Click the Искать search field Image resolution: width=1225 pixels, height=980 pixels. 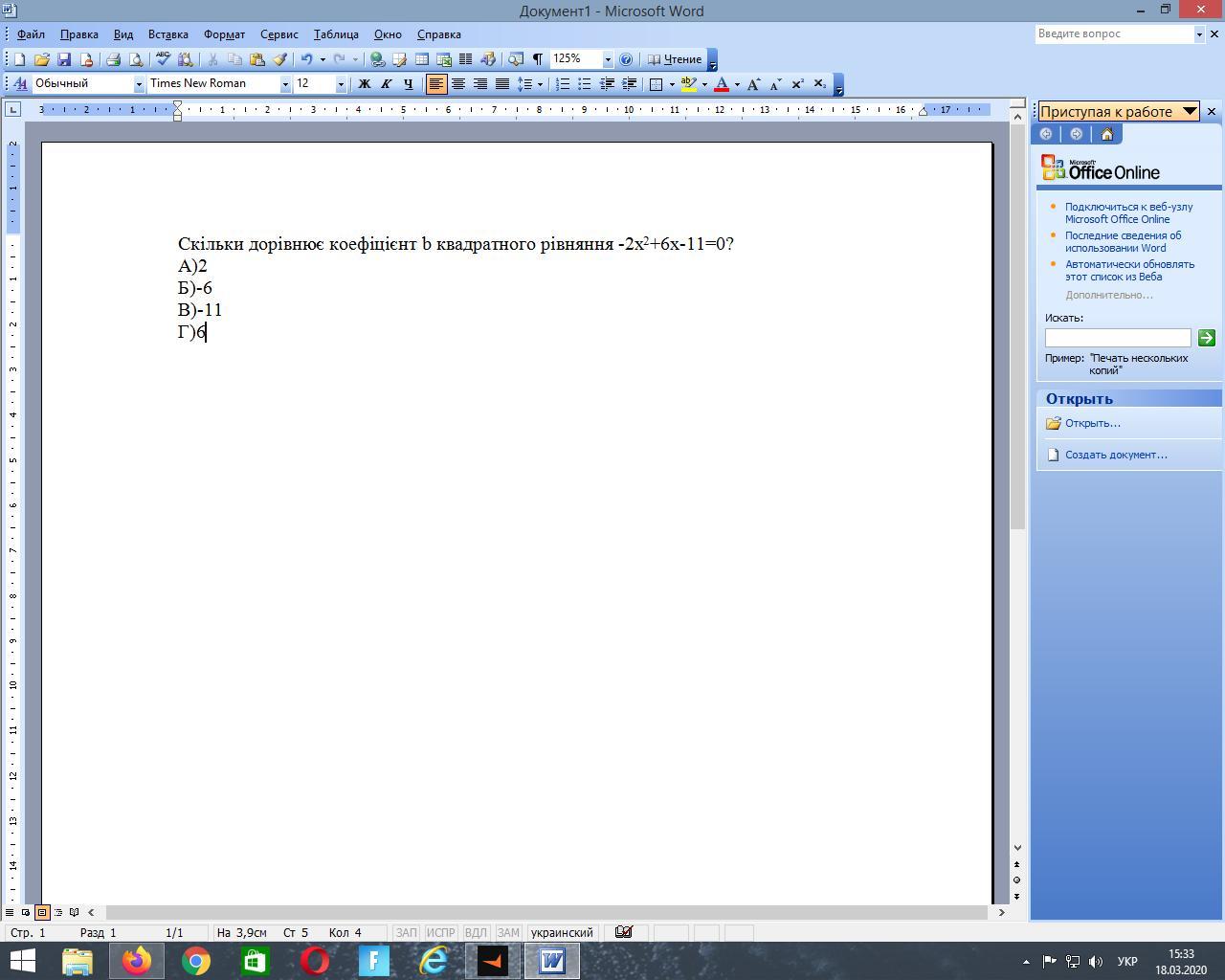(x=1118, y=338)
